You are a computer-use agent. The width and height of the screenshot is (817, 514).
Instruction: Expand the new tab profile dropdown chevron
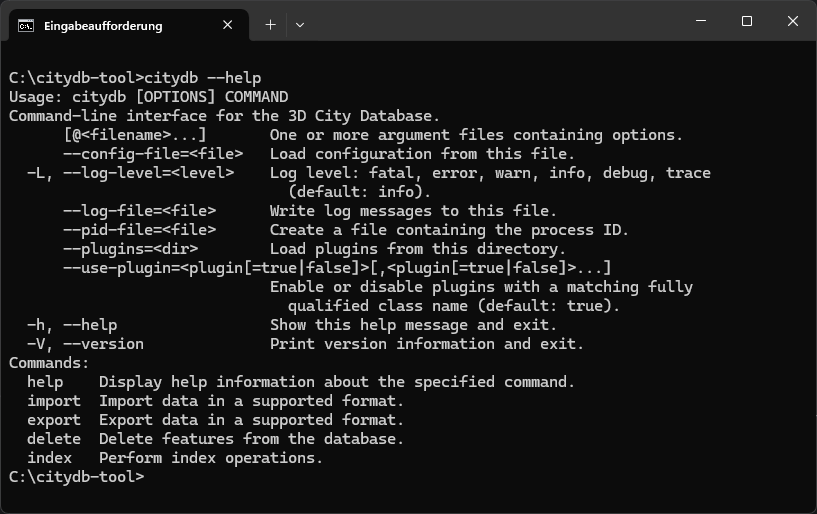click(x=300, y=25)
